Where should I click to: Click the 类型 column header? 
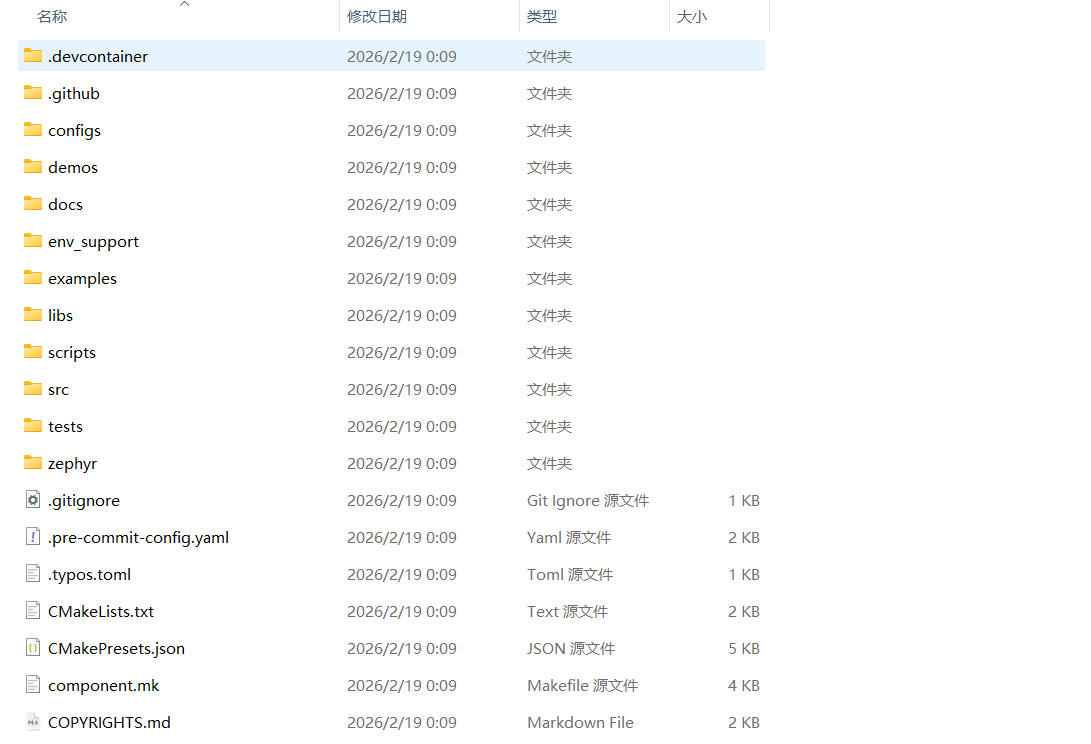pyautogui.click(x=542, y=17)
